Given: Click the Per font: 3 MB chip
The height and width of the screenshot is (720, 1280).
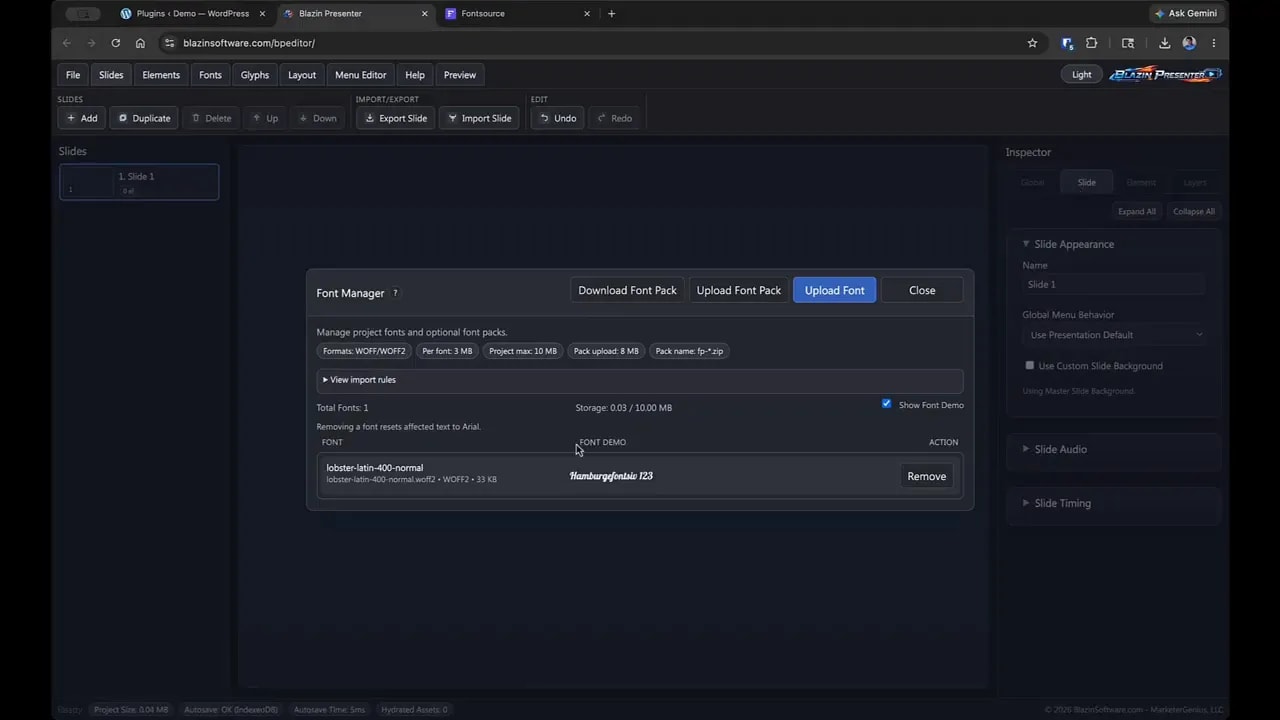Looking at the screenshot, I should click(447, 351).
